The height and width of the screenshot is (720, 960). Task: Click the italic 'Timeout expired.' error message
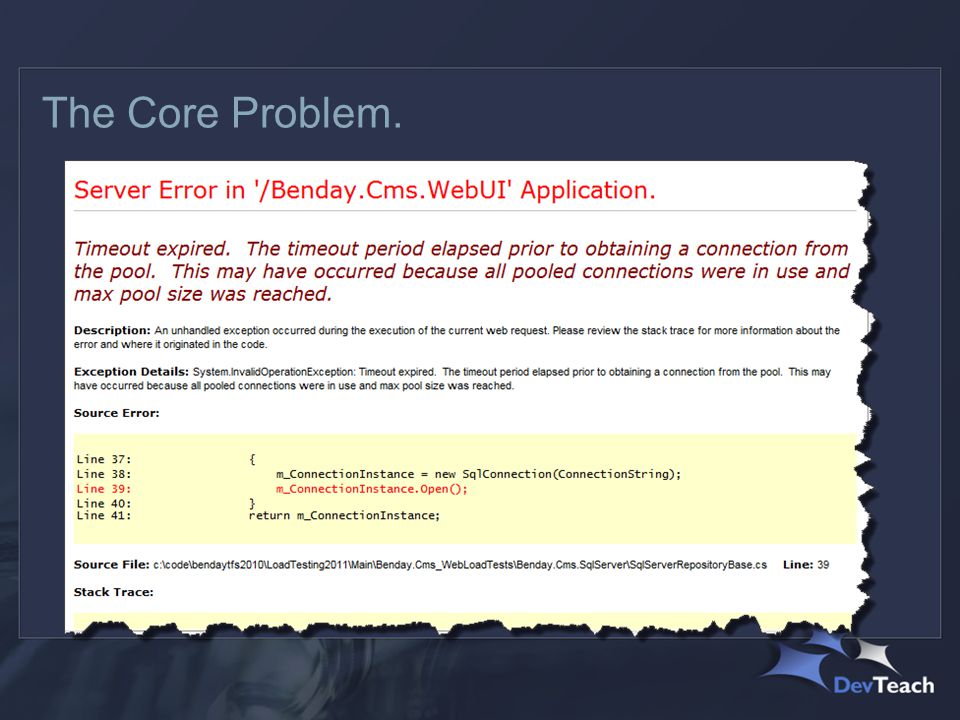[x=462, y=271]
